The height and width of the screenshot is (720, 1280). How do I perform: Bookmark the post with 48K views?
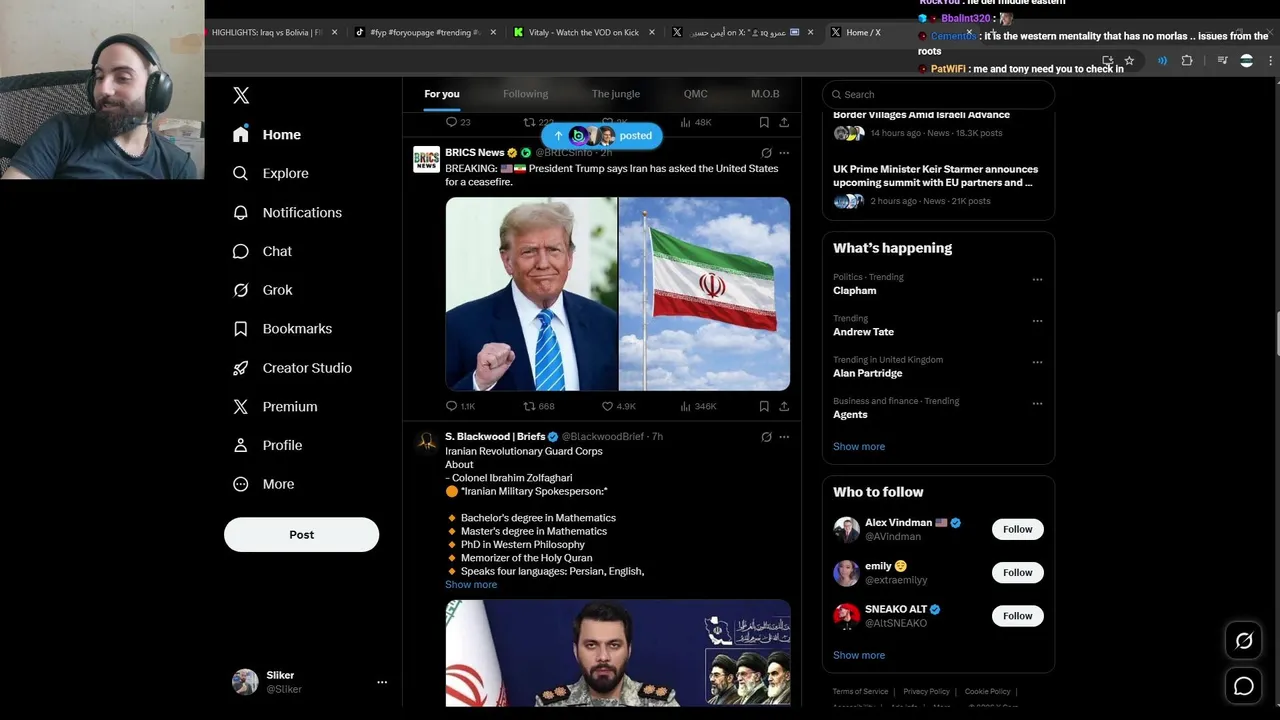764,122
